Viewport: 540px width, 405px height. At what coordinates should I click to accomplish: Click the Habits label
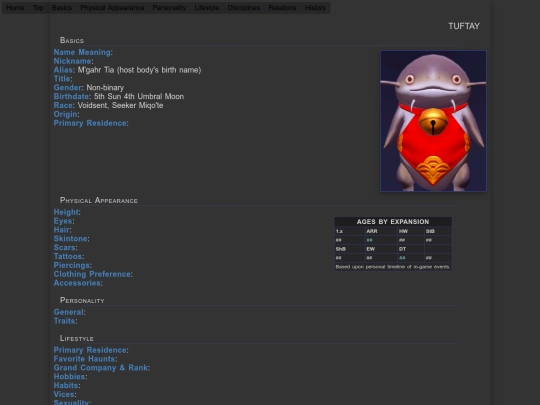coord(66,386)
